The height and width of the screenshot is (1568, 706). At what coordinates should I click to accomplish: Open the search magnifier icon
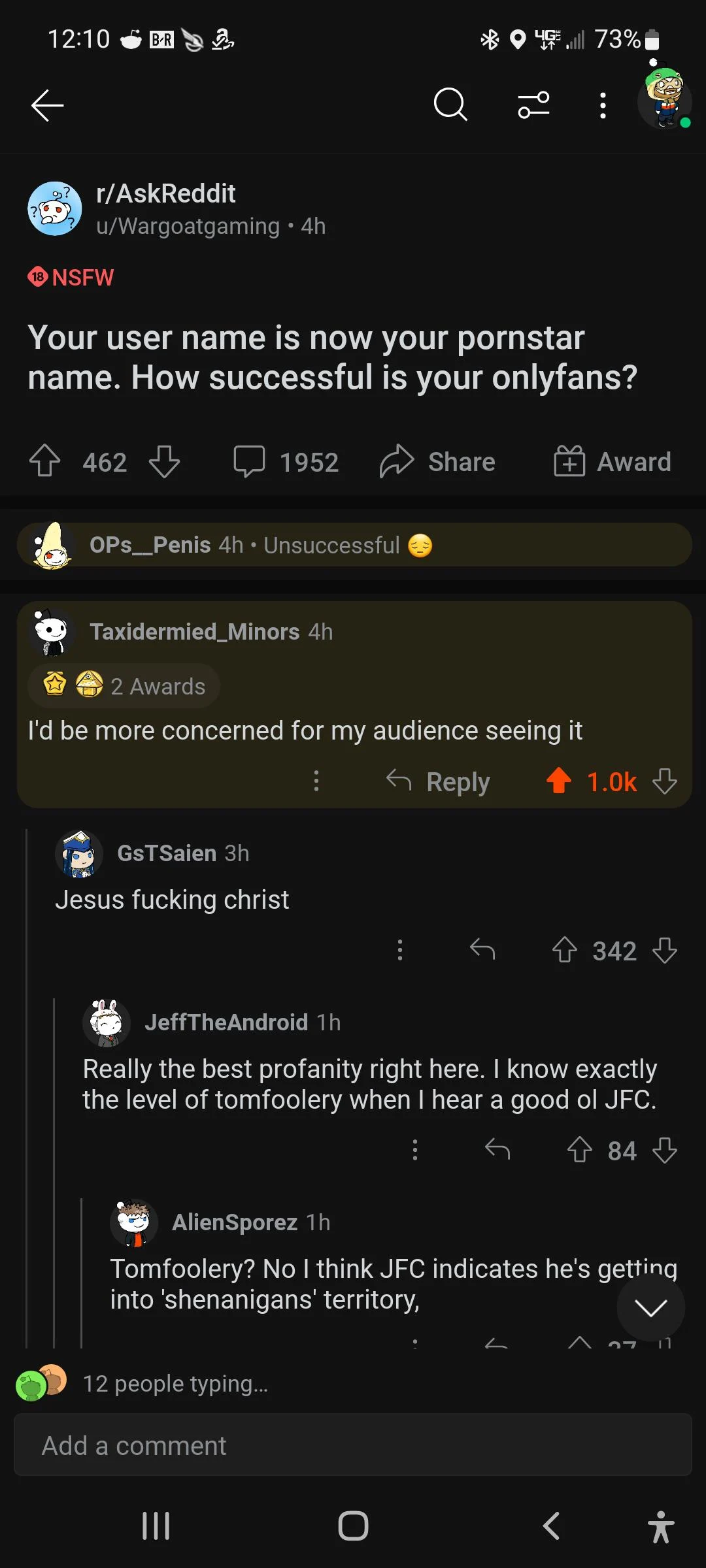click(450, 105)
